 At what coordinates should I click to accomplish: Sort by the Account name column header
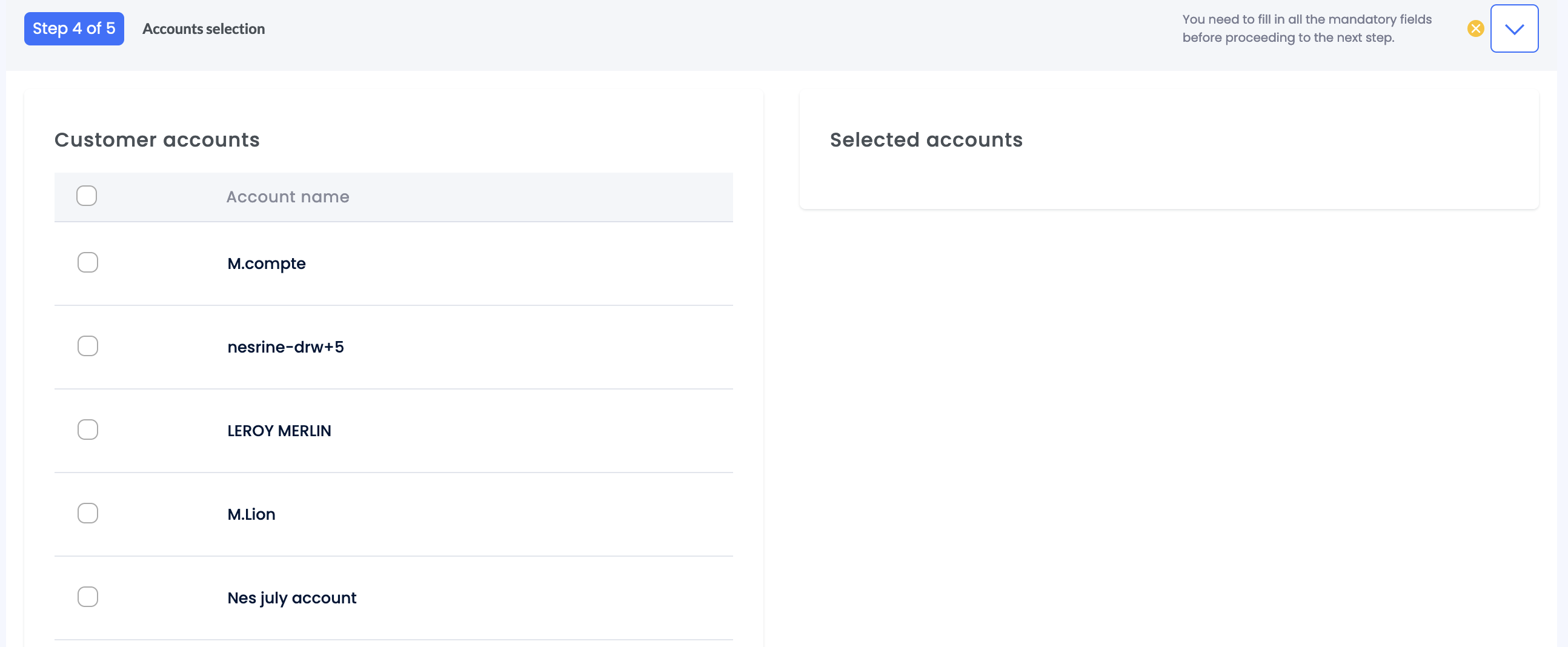[x=287, y=197]
